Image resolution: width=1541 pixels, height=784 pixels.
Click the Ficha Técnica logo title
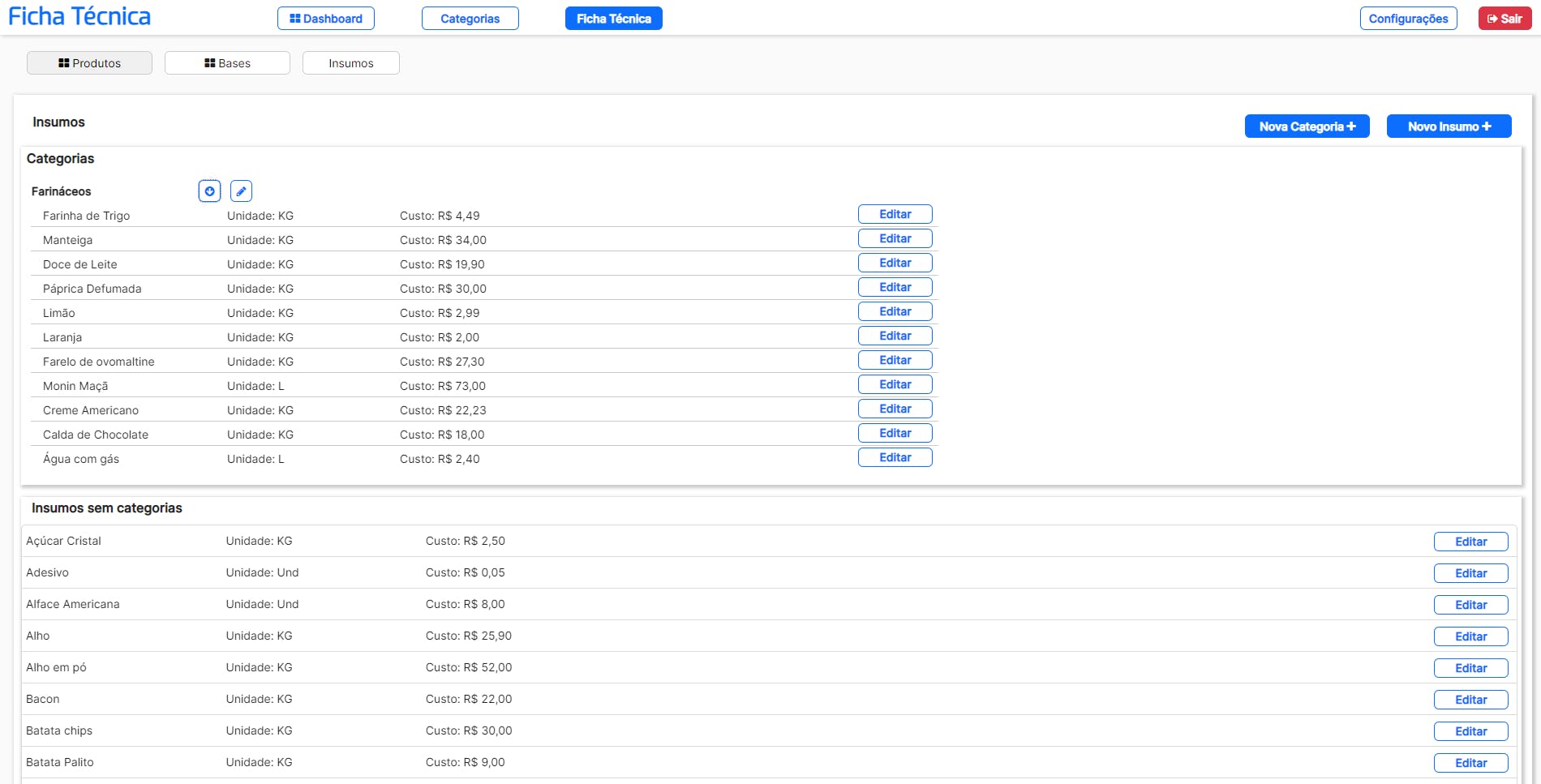tap(79, 17)
